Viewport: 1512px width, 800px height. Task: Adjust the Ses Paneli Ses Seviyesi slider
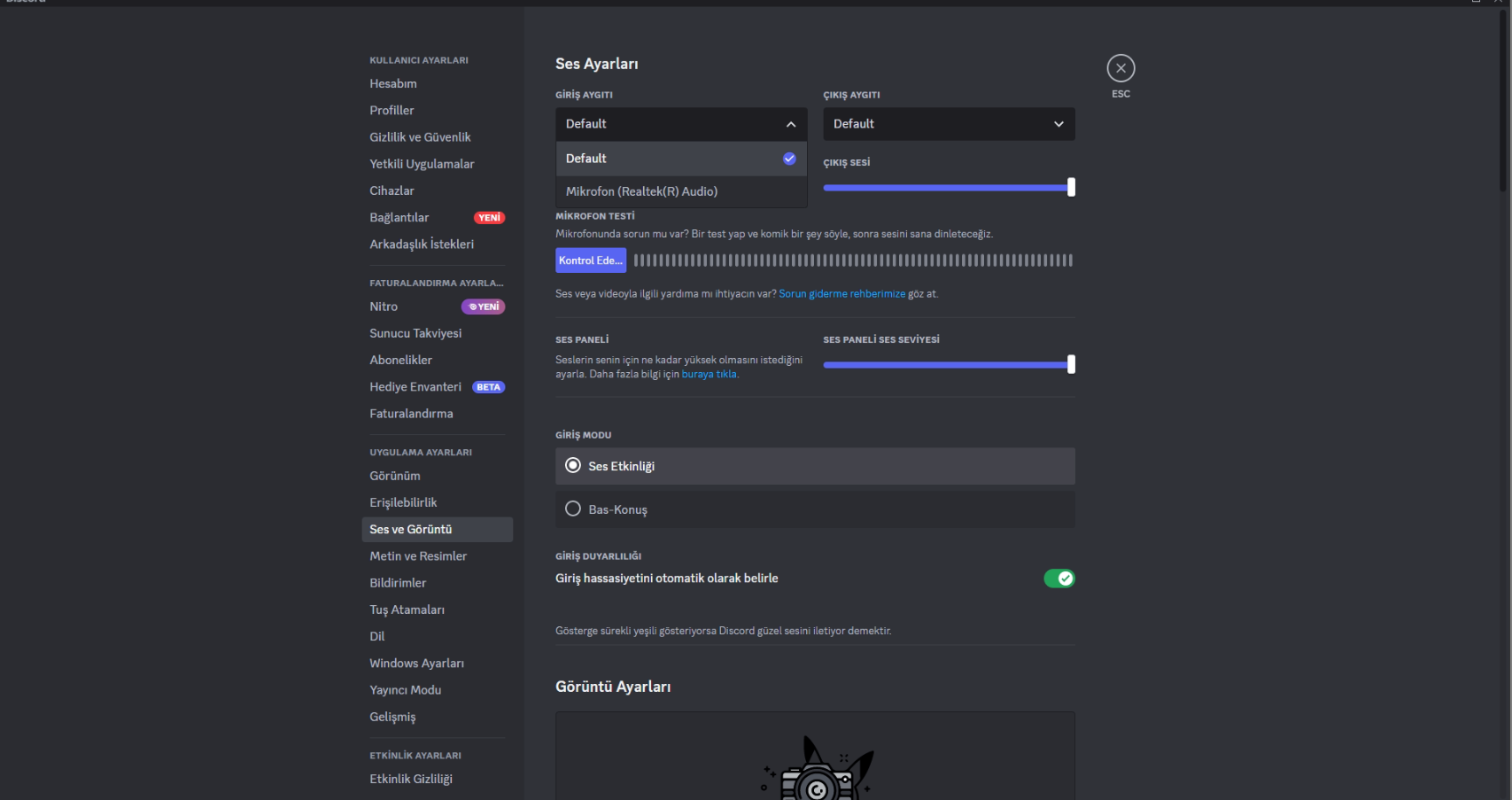[946, 365]
